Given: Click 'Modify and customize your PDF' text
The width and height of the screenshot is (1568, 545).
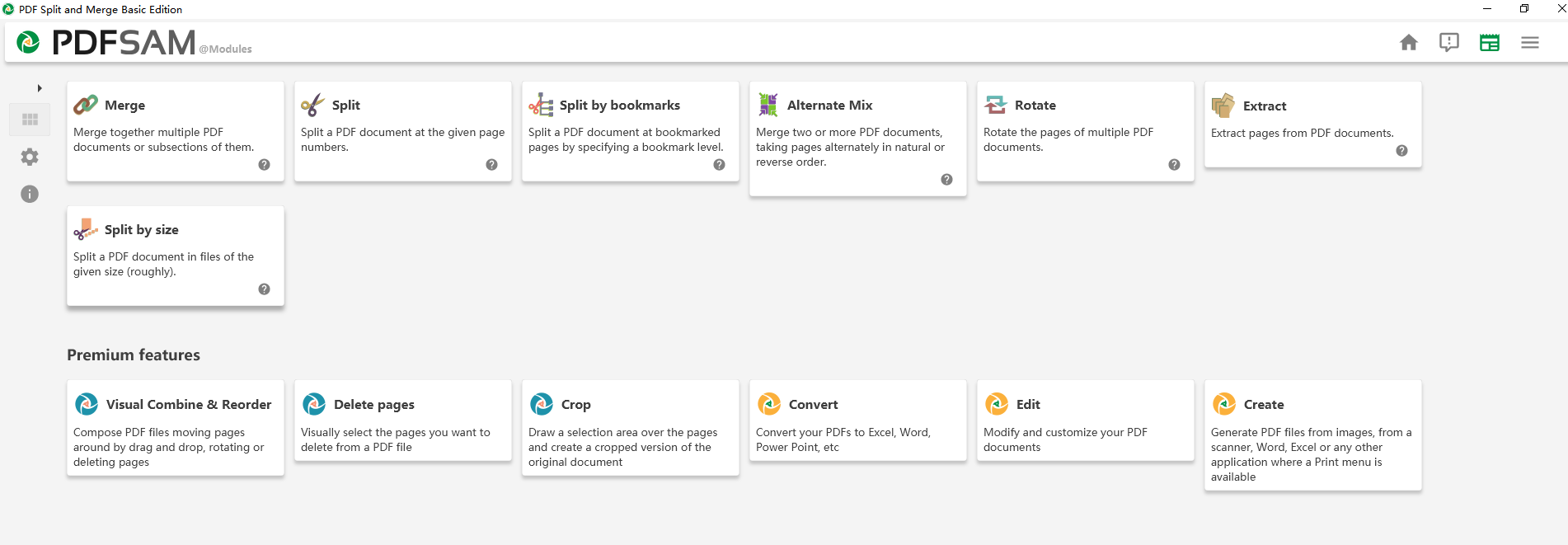Looking at the screenshot, I should pyautogui.click(x=1065, y=432).
